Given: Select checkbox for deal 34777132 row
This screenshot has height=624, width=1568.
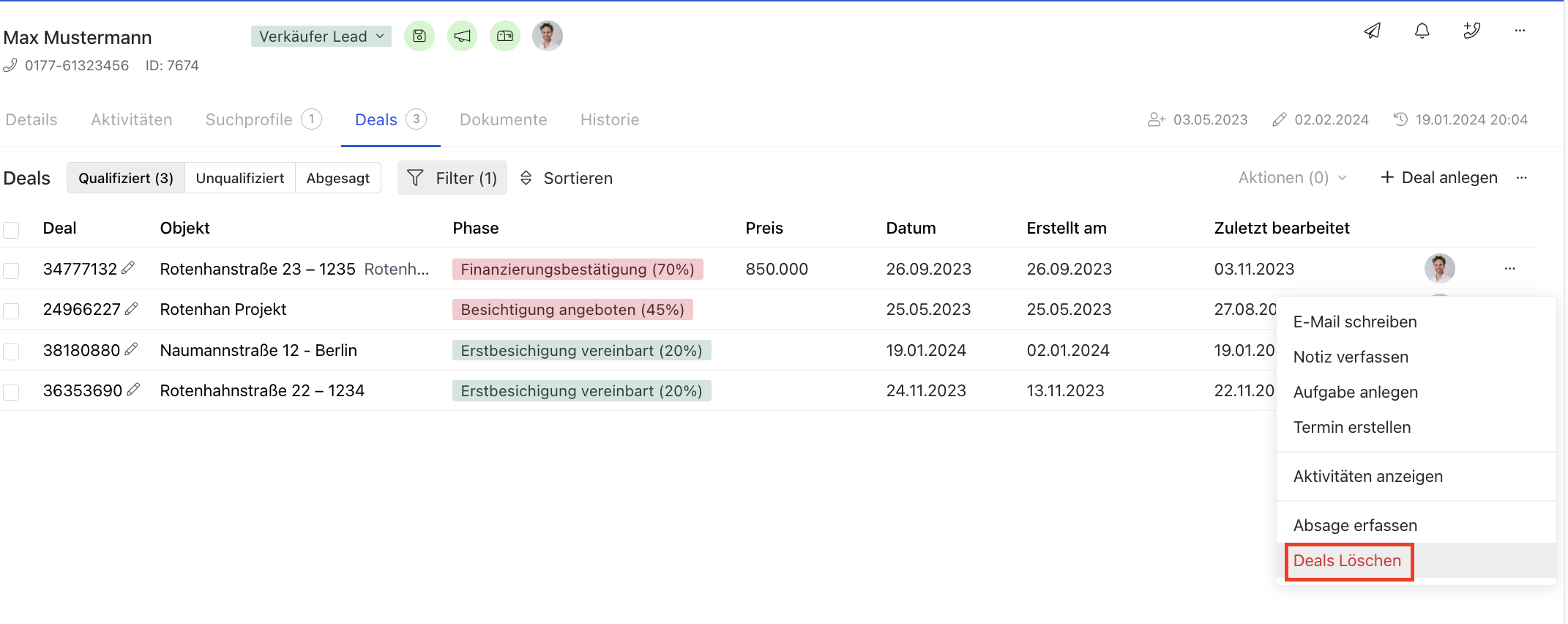Looking at the screenshot, I should (12, 270).
